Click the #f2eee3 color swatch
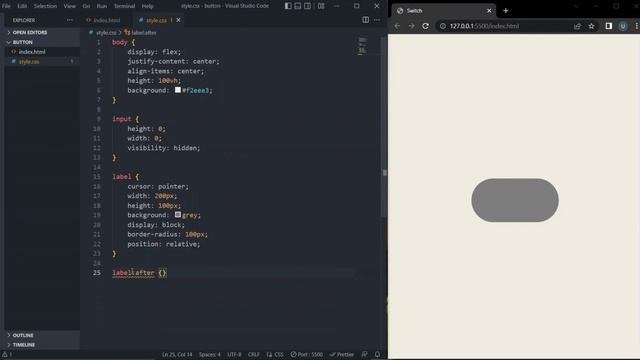The height and width of the screenshot is (360, 640). 178,90
